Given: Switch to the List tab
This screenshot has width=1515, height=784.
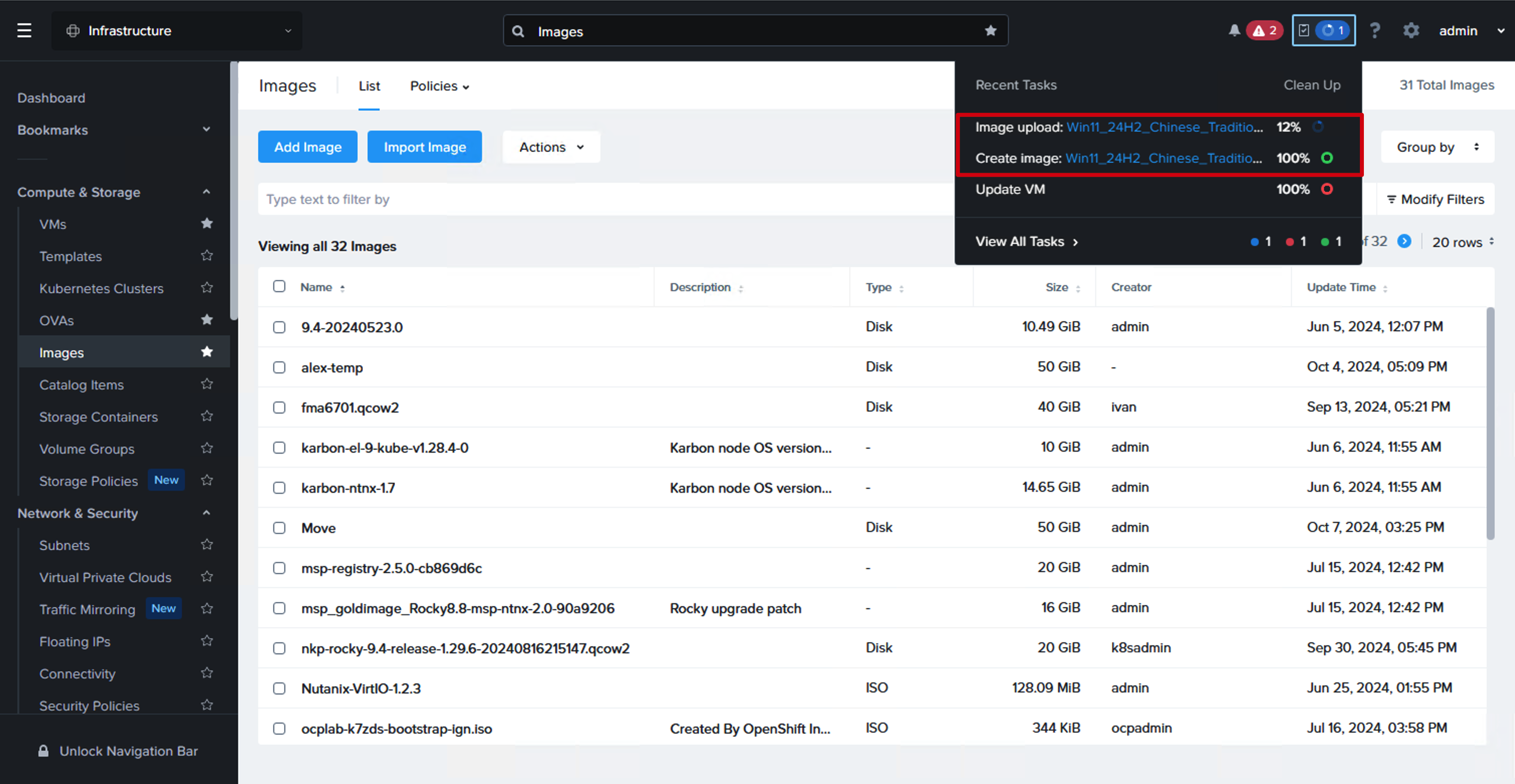Looking at the screenshot, I should (x=369, y=86).
